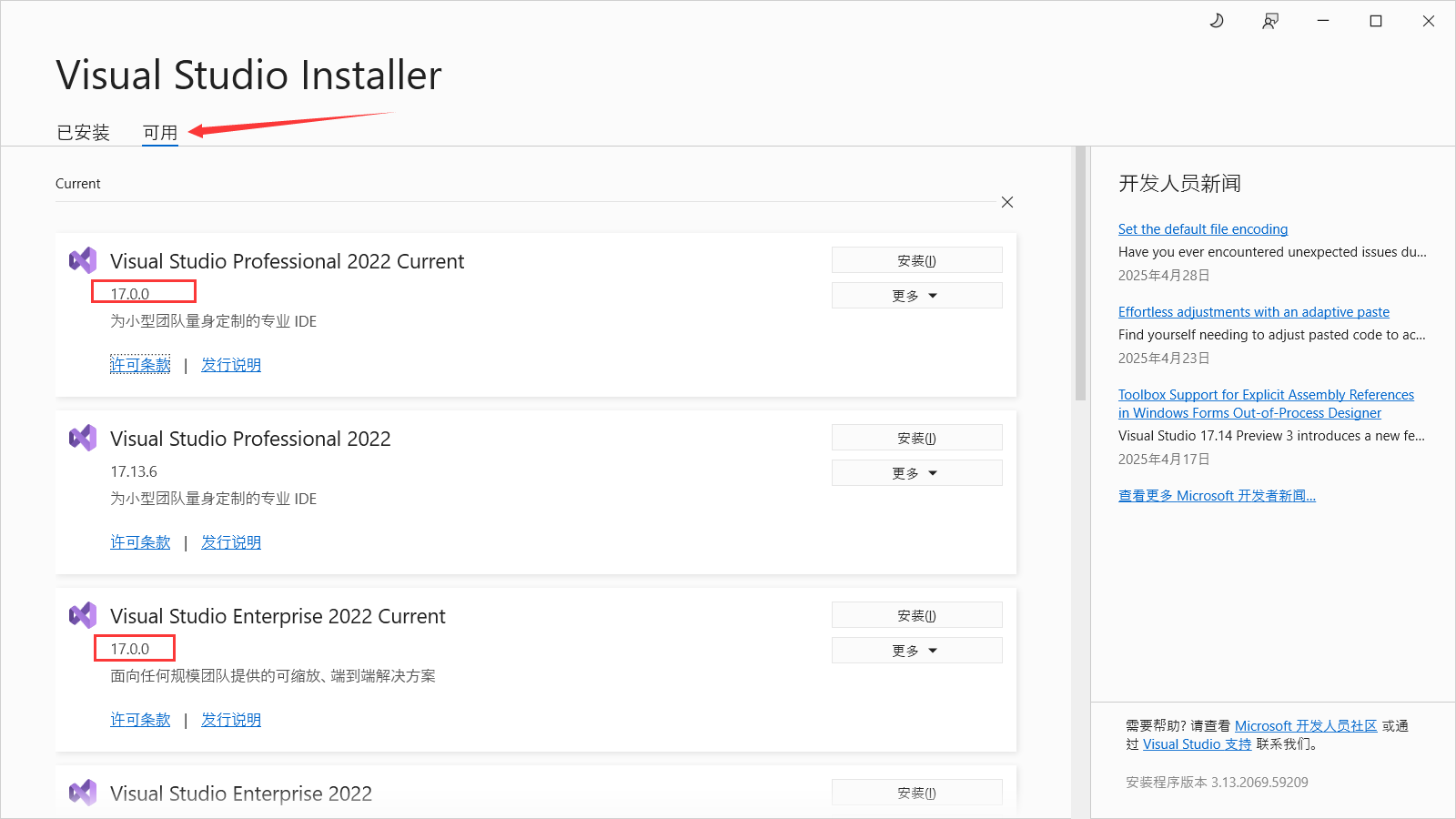Click 安装 for Visual Studio Professional 2022 Current
The height and width of the screenshot is (819, 1456).
[916, 259]
